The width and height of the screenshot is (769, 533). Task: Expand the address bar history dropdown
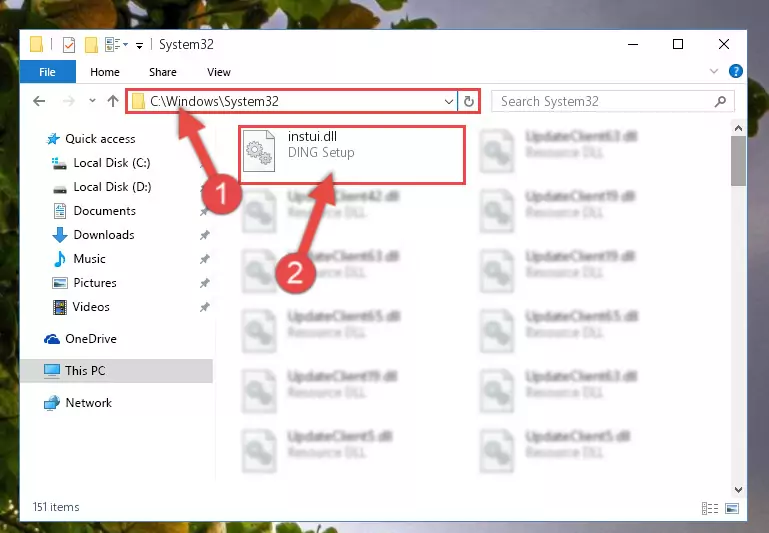click(448, 102)
